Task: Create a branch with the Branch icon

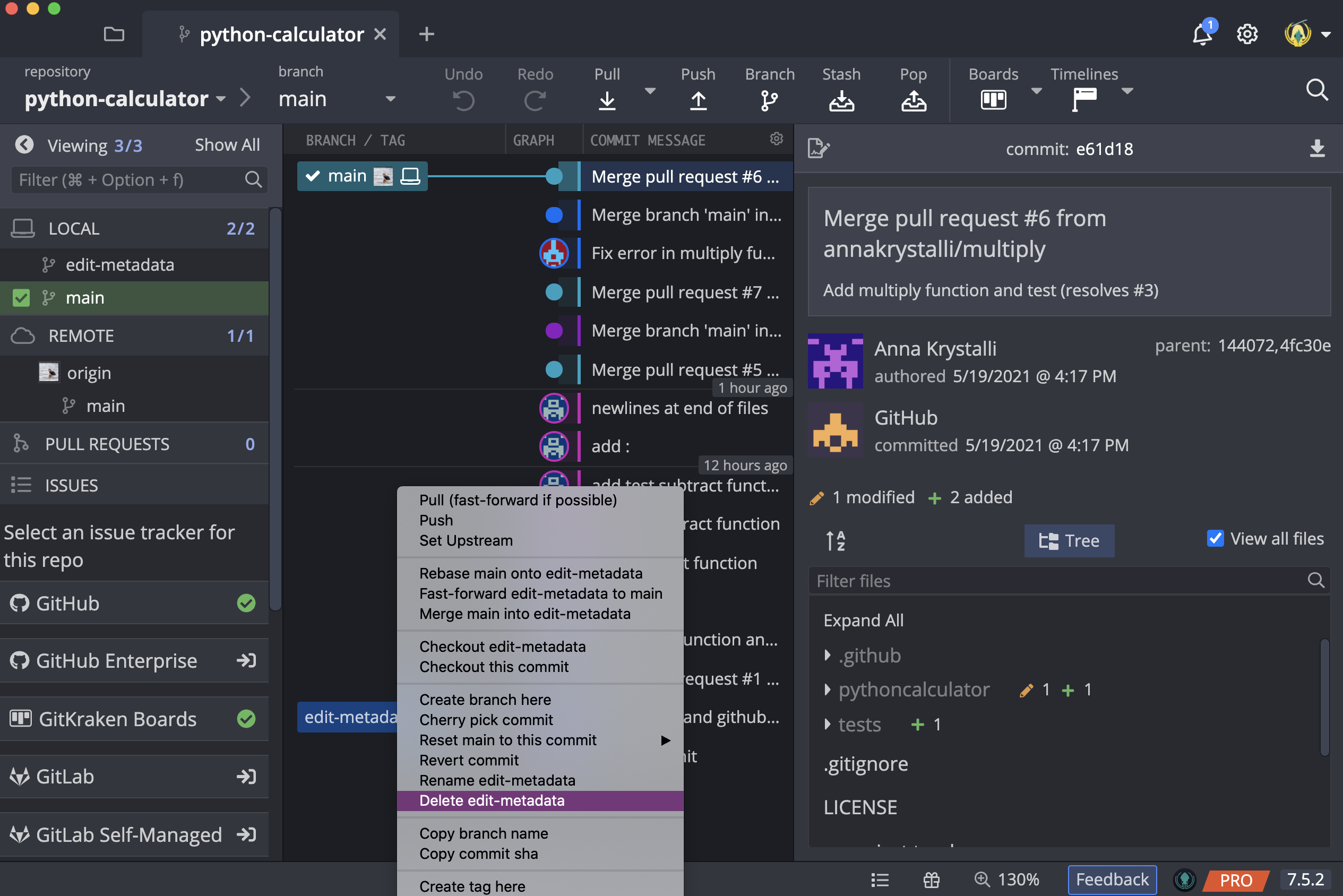Action: 769,100
